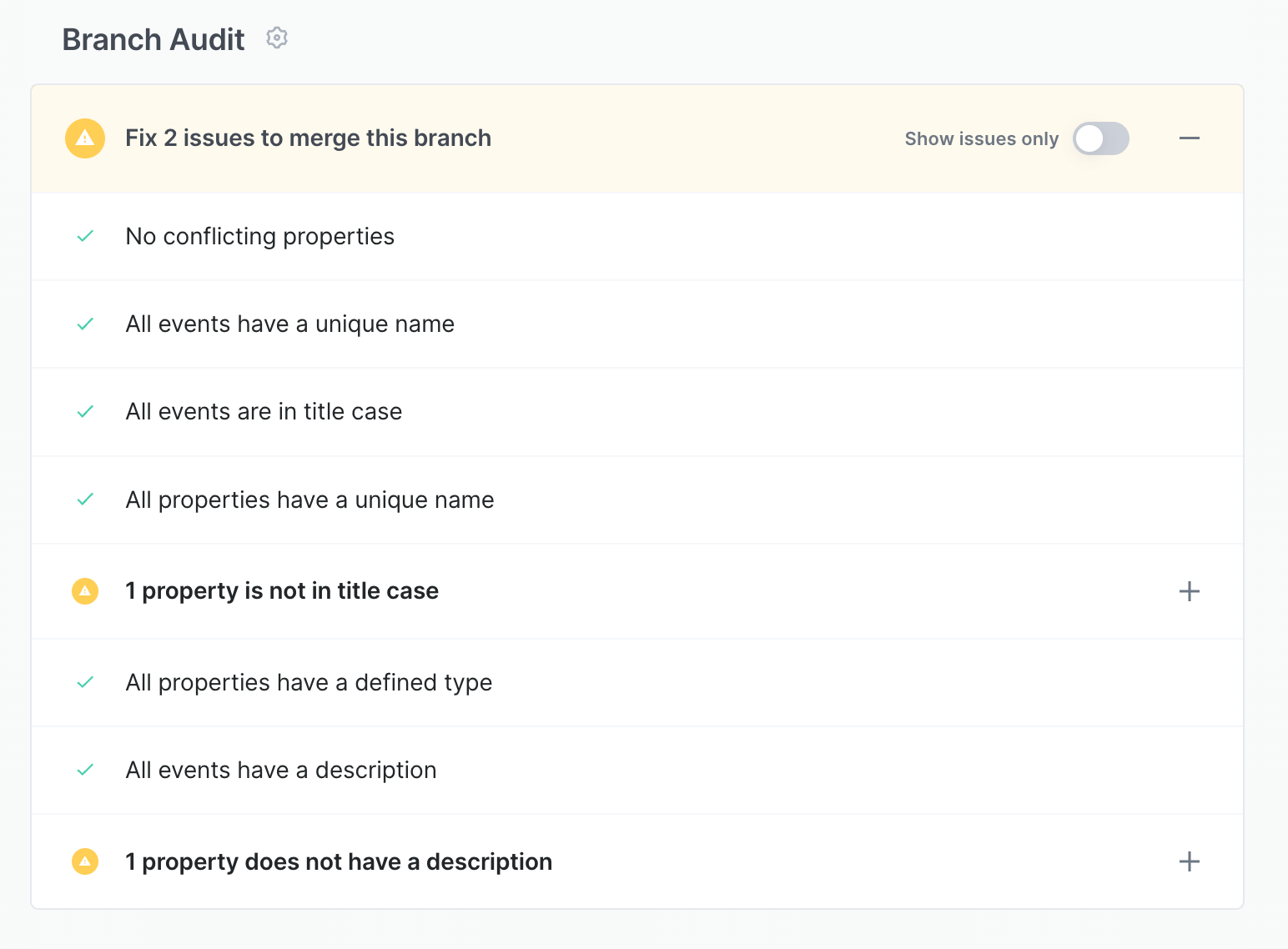Screen dimensions: 1288x949
Task: Click the checkmark beside All events are in title case
Action: [x=84, y=412]
